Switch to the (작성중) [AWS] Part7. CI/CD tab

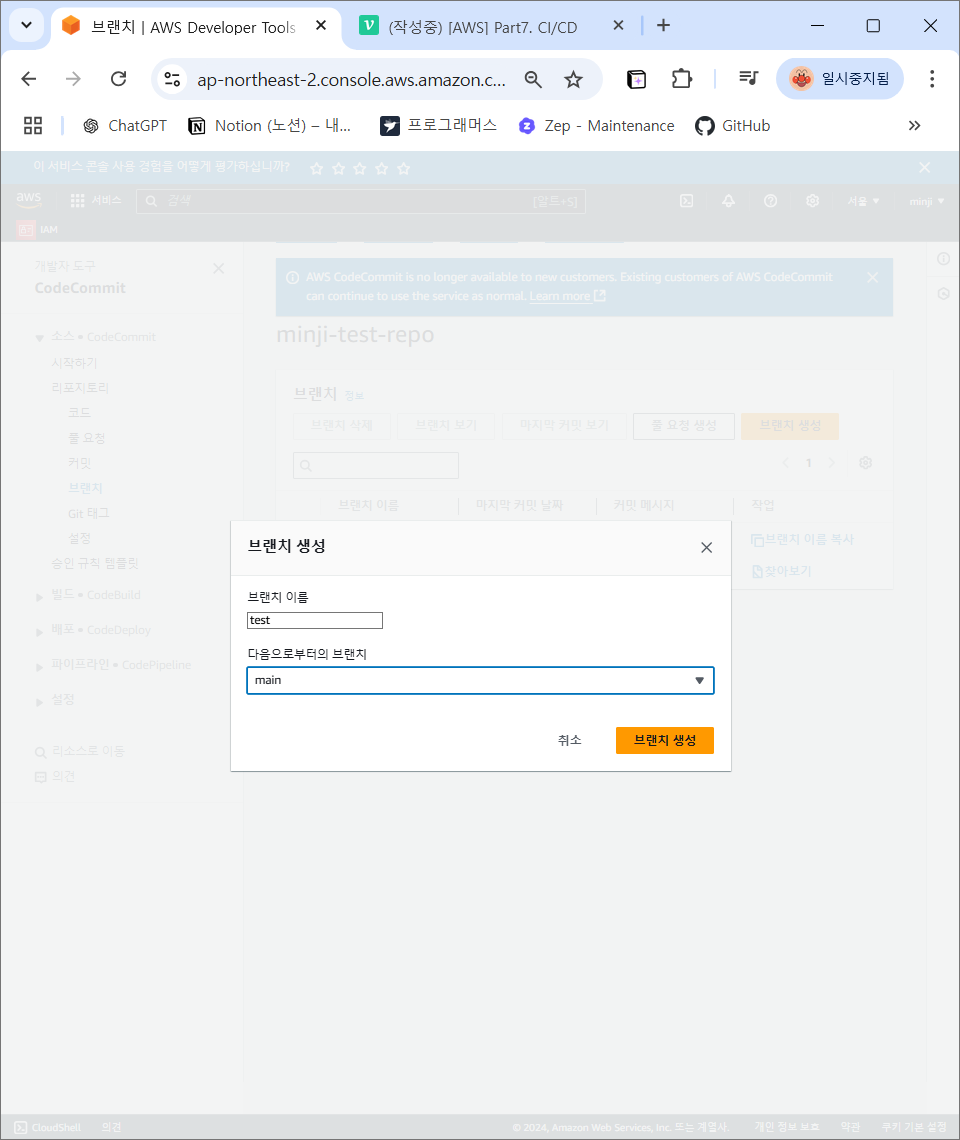(x=483, y=27)
